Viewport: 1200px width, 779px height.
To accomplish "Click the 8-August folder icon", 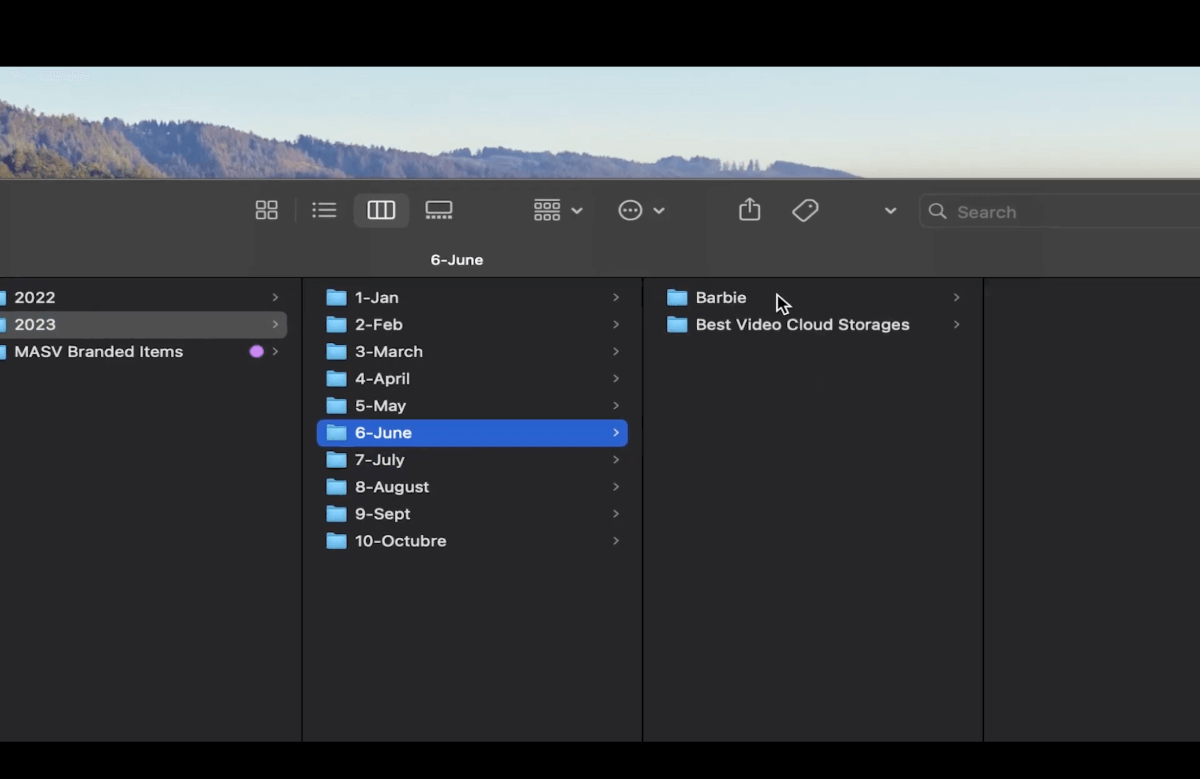I will tap(337, 487).
